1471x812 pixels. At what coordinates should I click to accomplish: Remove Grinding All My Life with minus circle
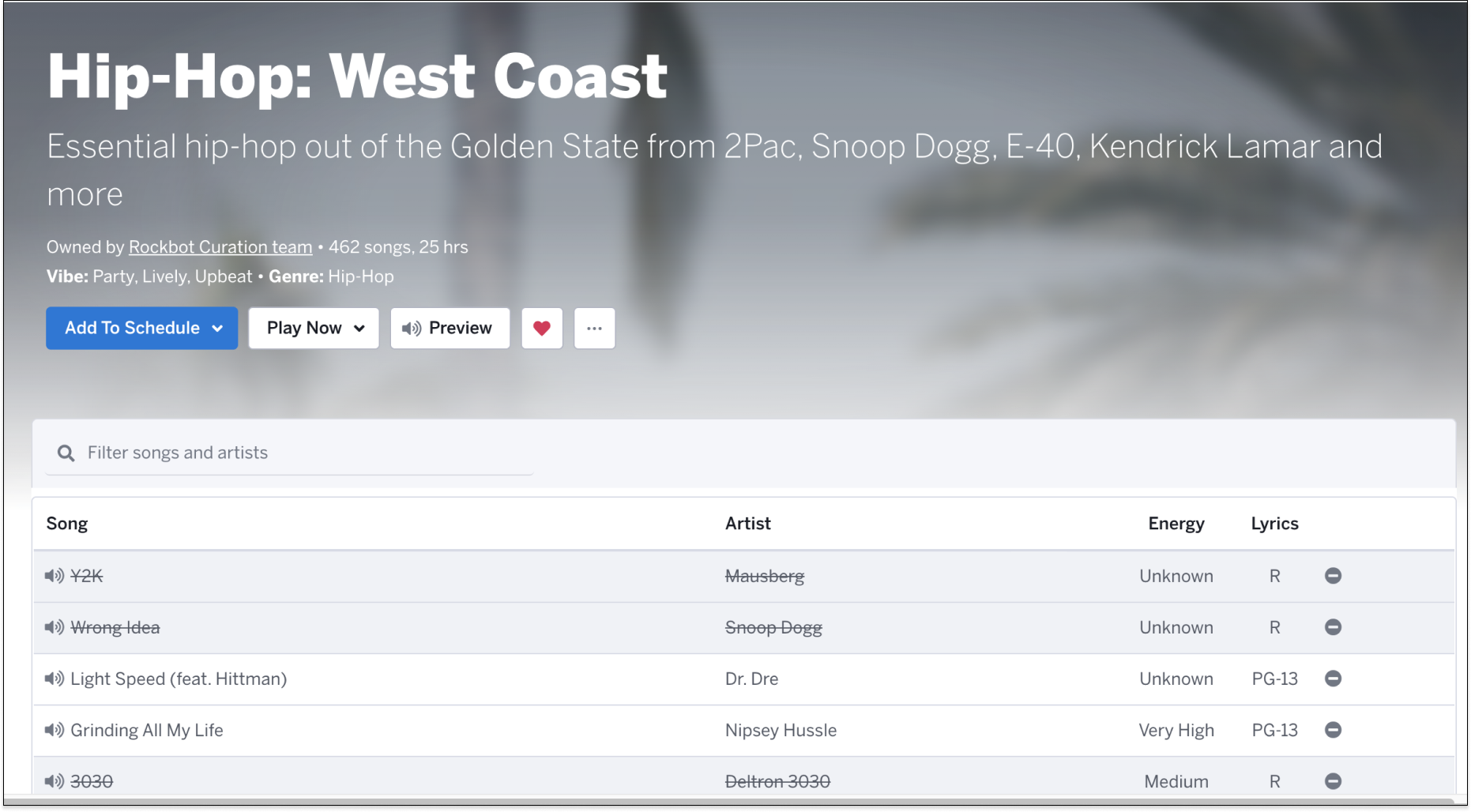click(1333, 730)
